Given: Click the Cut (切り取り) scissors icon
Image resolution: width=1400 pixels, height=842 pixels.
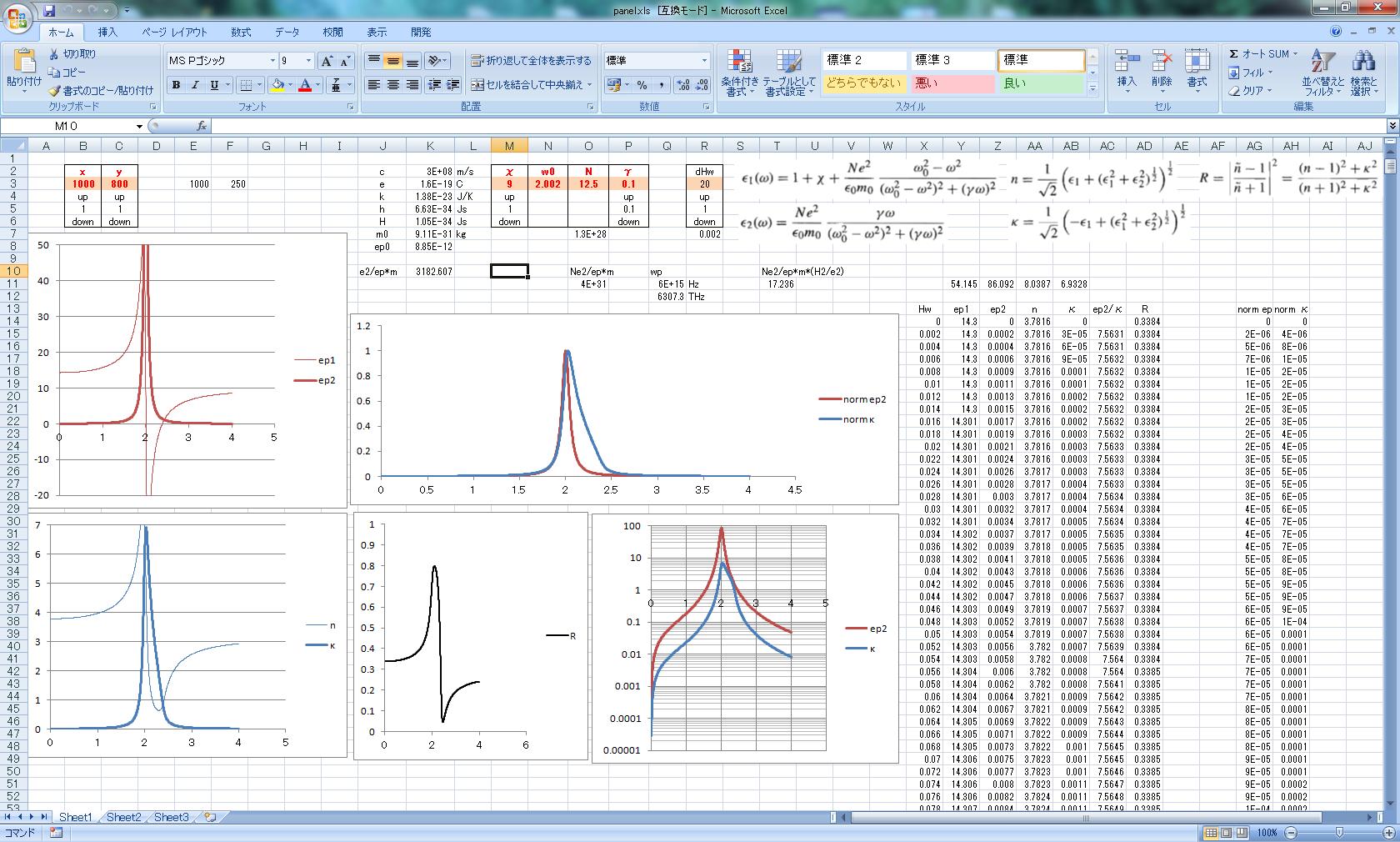Looking at the screenshot, I should [55, 54].
